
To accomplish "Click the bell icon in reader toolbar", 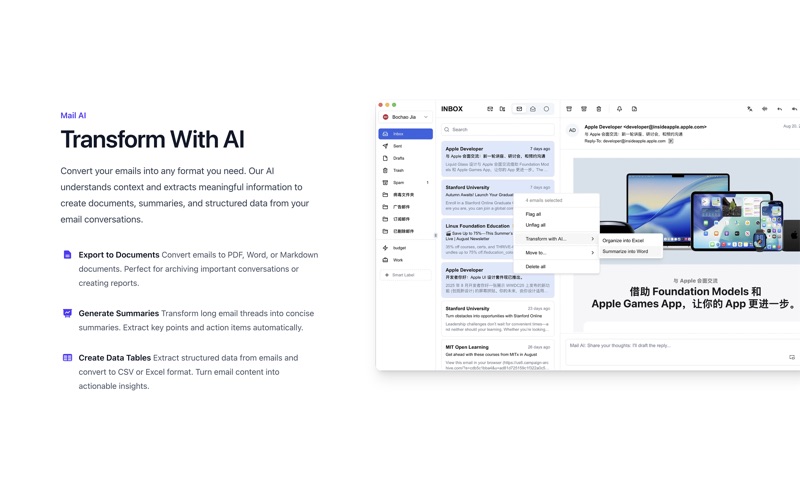I will tap(619, 109).
